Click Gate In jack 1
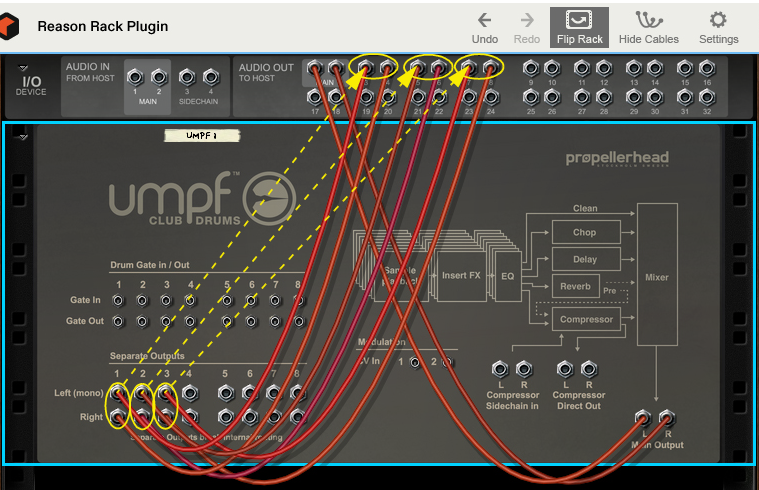This screenshot has width=759, height=490. (x=118, y=301)
